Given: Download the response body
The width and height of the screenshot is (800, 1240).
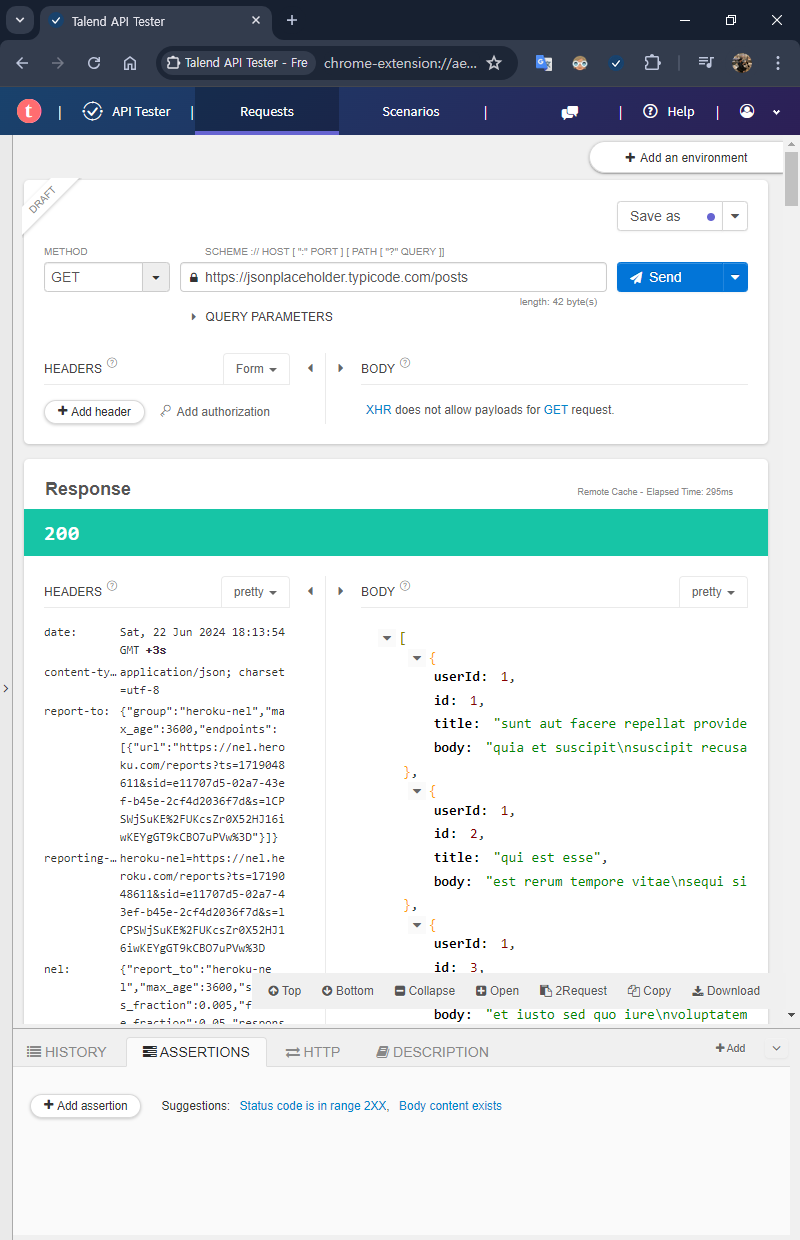Looking at the screenshot, I should tap(726, 991).
